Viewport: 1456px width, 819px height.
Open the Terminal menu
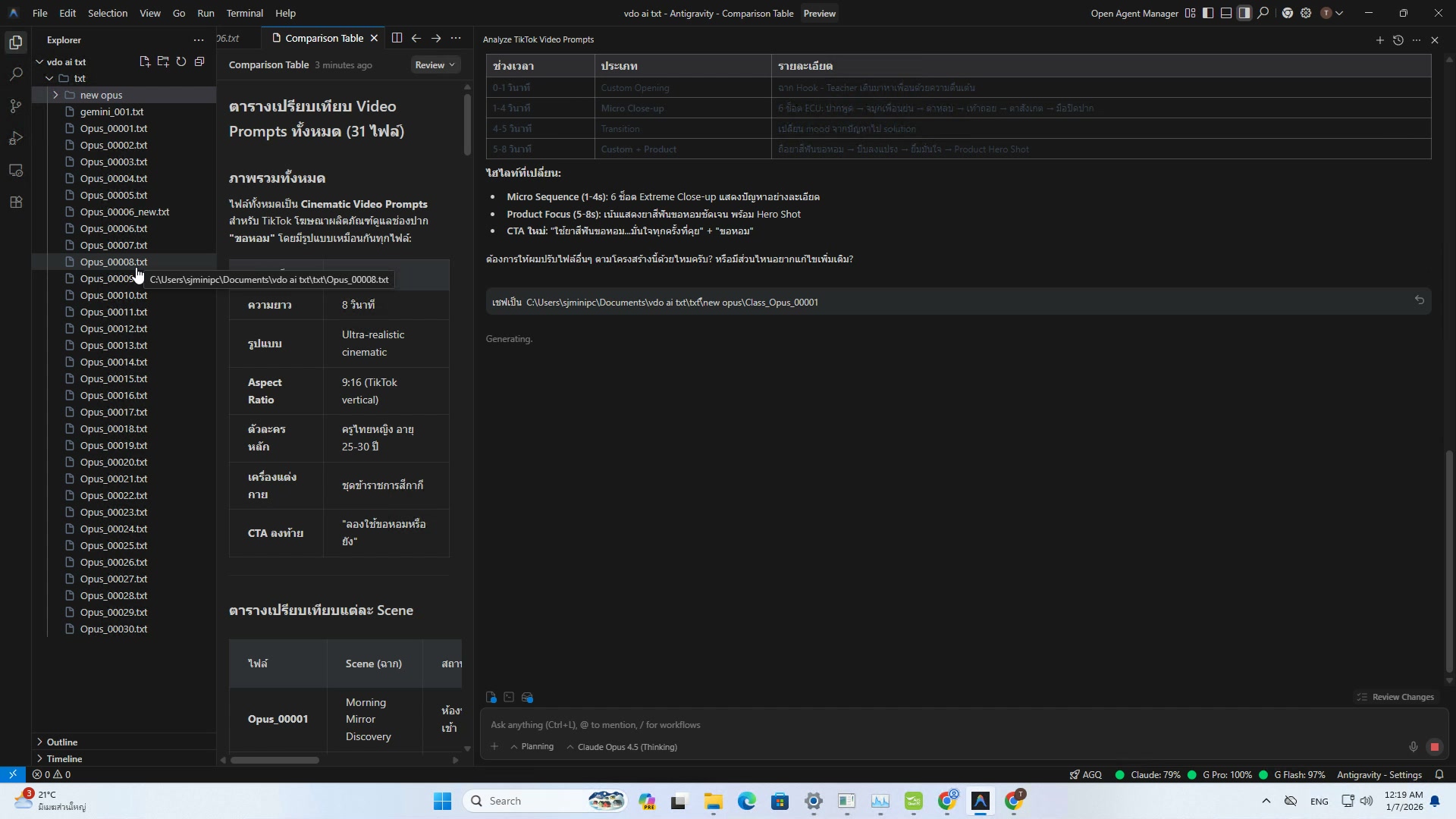244,13
